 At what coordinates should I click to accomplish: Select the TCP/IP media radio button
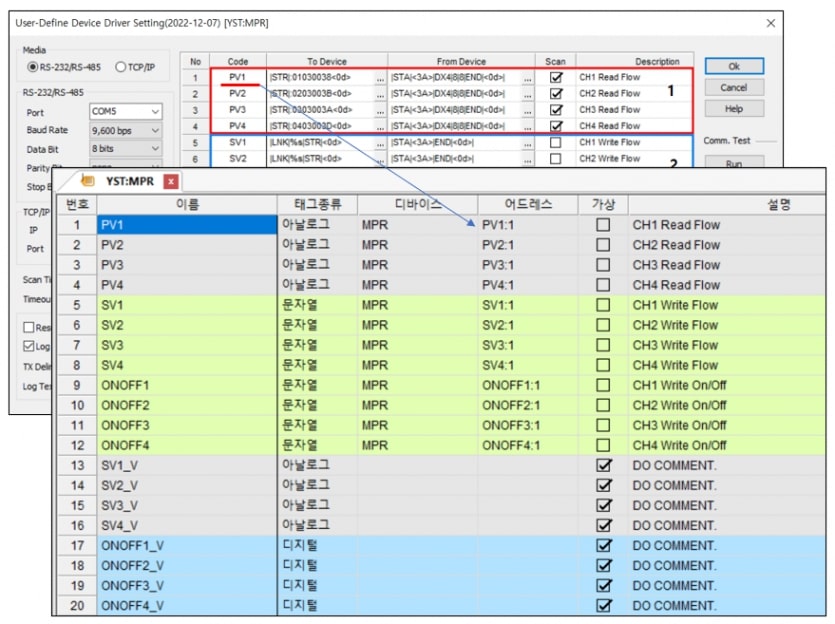pyautogui.click(x=120, y=67)
